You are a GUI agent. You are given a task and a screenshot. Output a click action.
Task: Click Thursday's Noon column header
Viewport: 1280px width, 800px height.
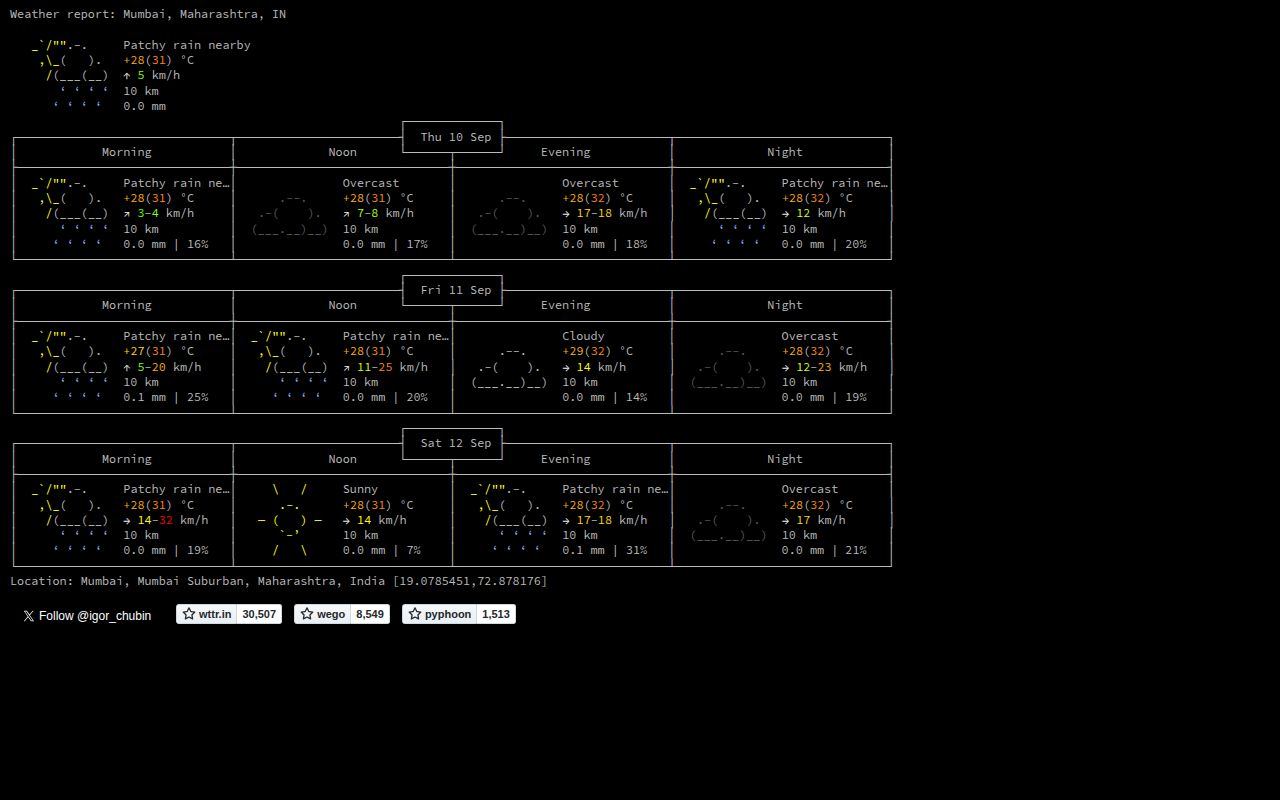tap(343, 152)
